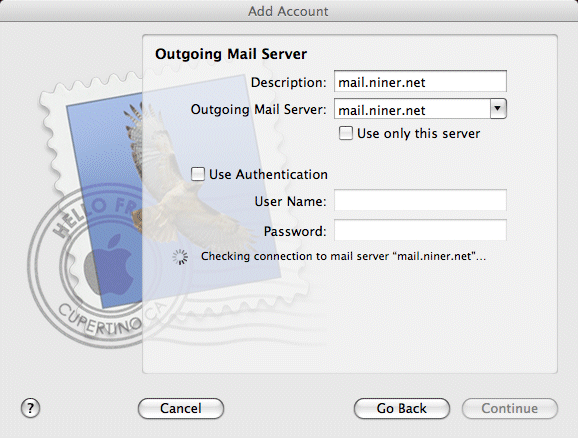
Task: Toggle the Use Authentication checkbox
Action: [x=198, y=174]
